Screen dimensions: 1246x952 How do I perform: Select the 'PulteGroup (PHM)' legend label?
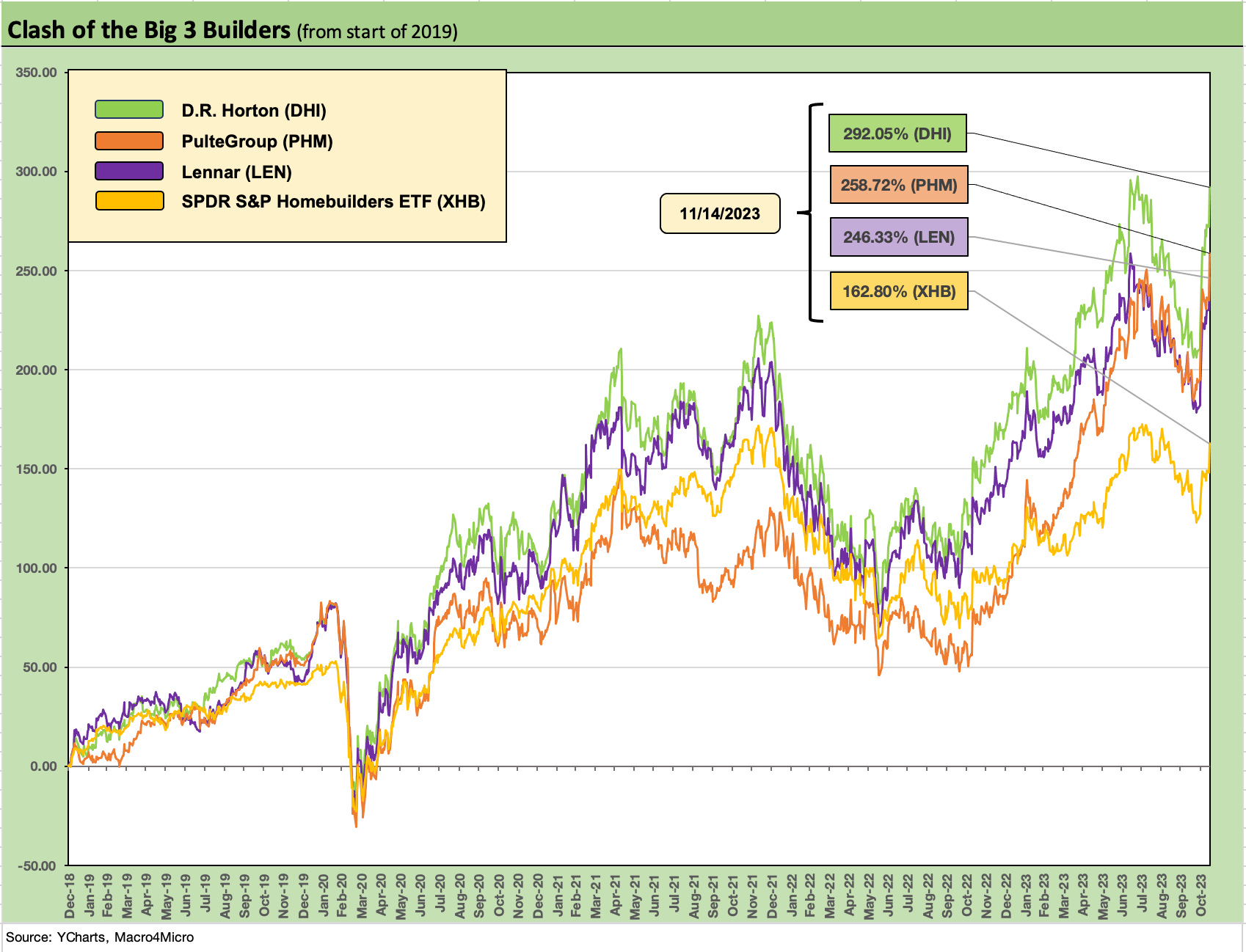[258, 142]
